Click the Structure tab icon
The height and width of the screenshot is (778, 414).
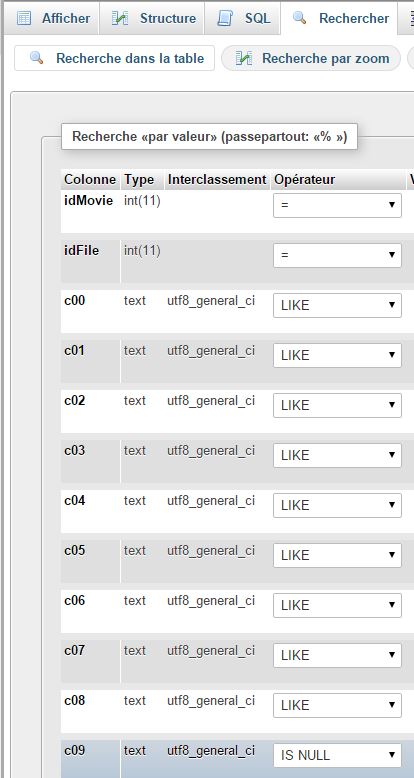click(120, 18)
